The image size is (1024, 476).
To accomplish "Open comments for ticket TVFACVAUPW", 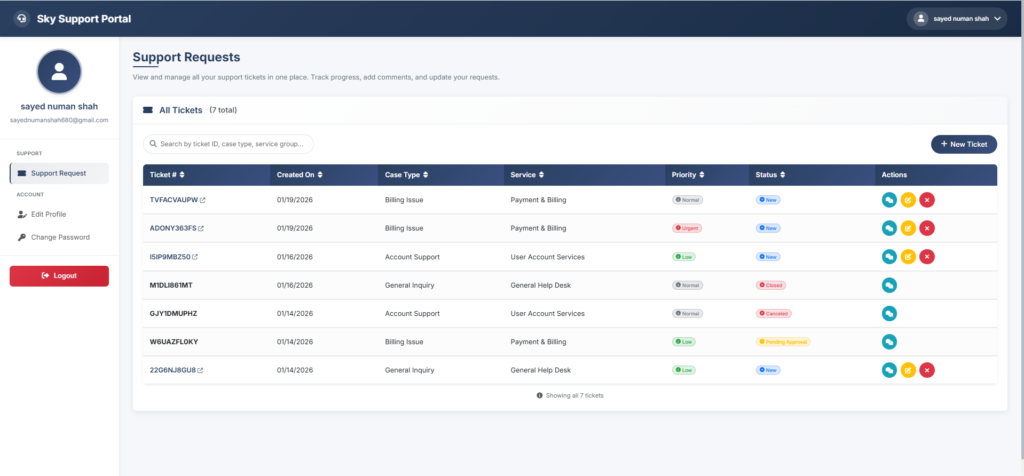I will click(x=889, y=200).
